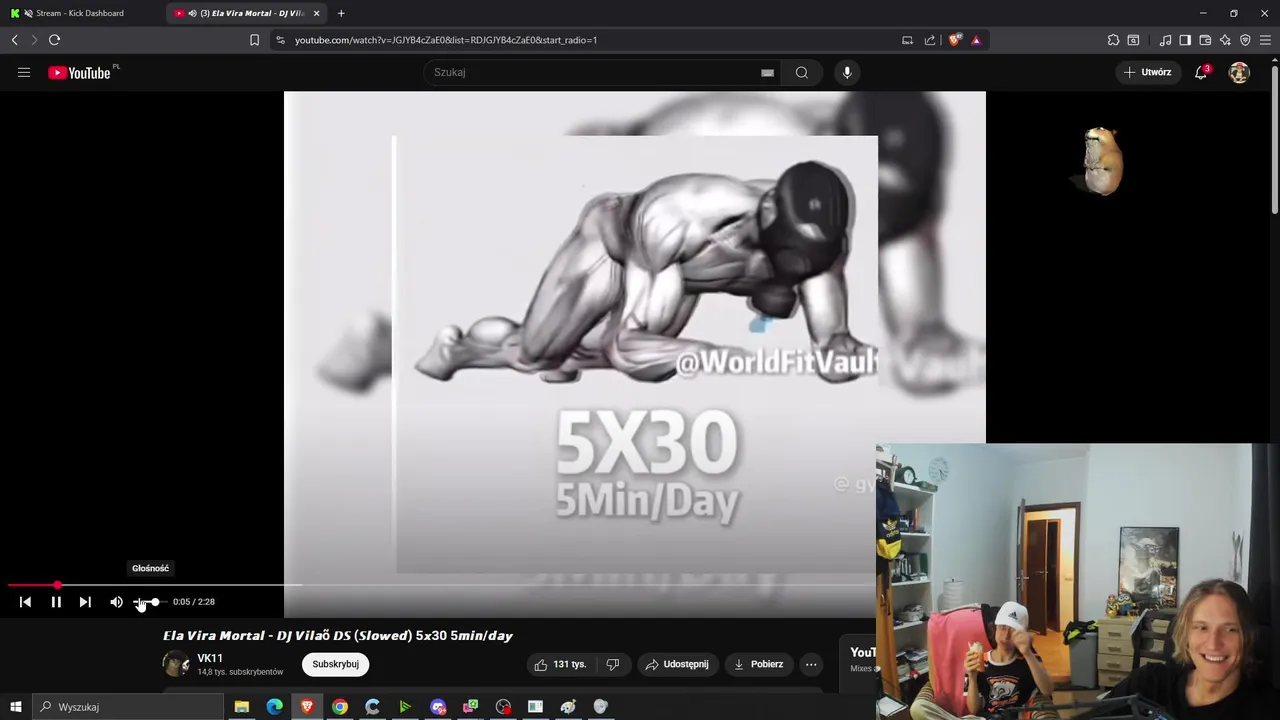Open YouTube notifications bell
Viewport: 1280px width, 720px height.
click(1201, 72)
